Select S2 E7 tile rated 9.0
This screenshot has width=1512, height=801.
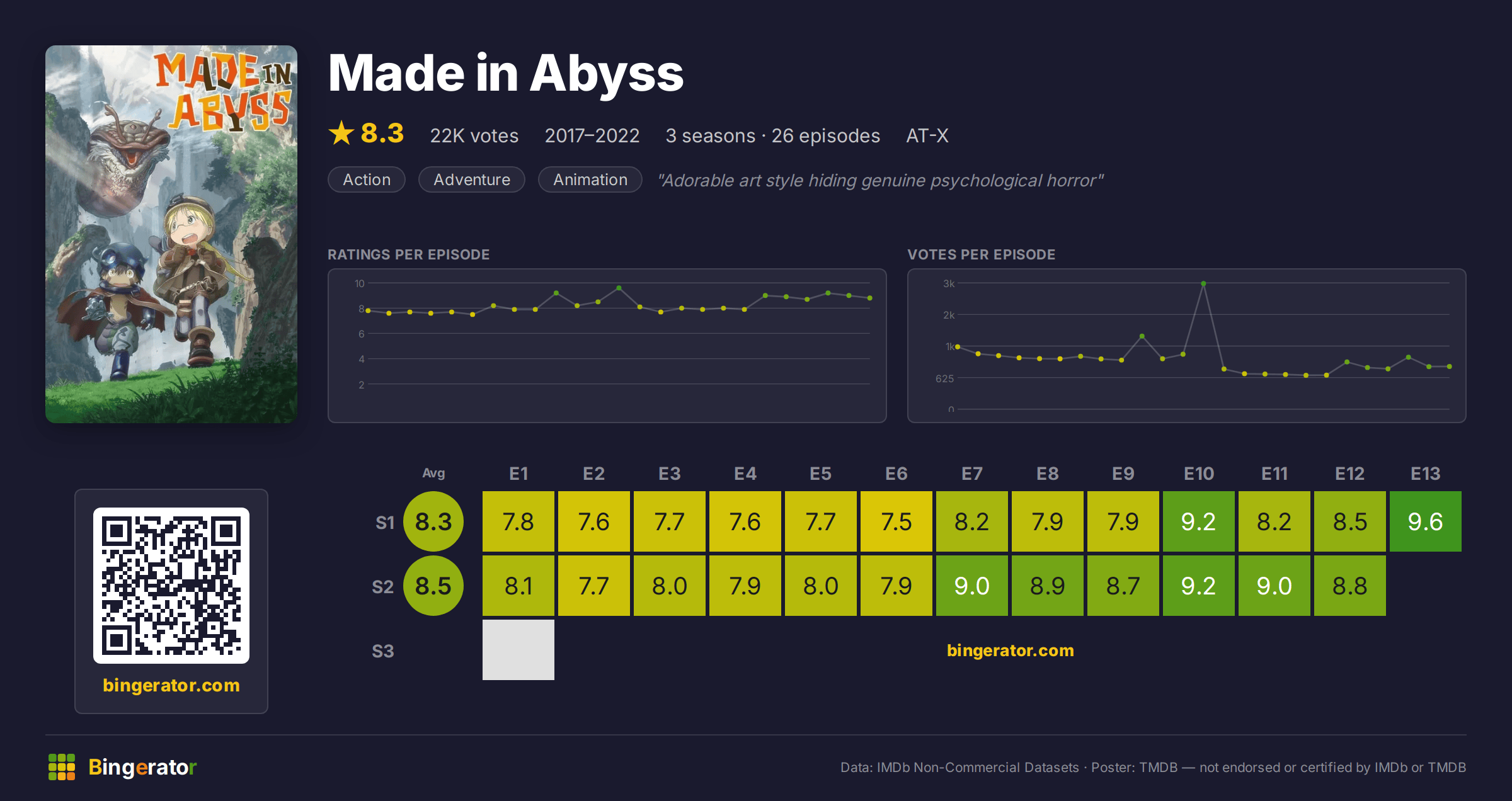pyautogui.click(x=972, y=586)
